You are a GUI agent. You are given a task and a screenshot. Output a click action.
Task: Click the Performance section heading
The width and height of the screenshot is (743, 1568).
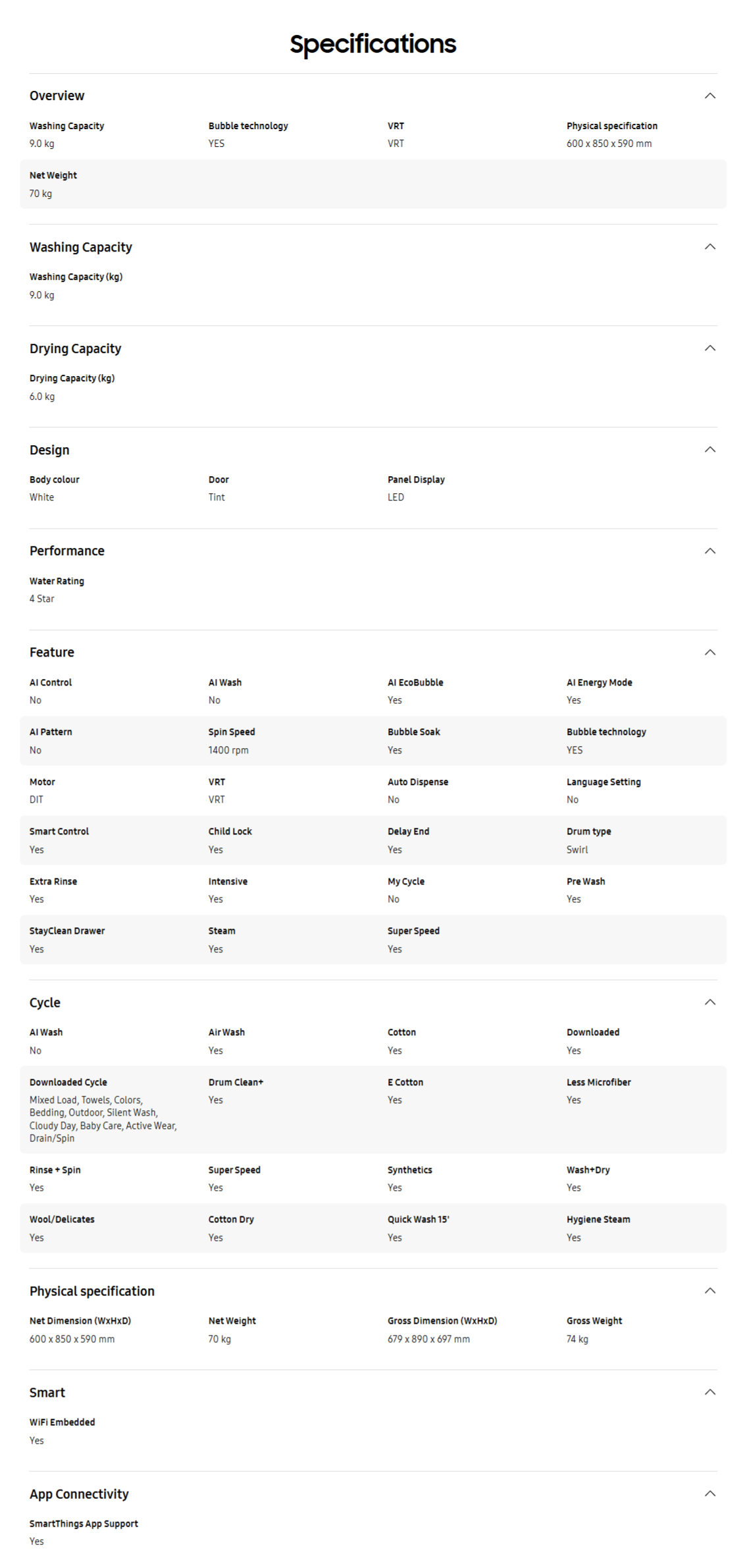[66, 551]
